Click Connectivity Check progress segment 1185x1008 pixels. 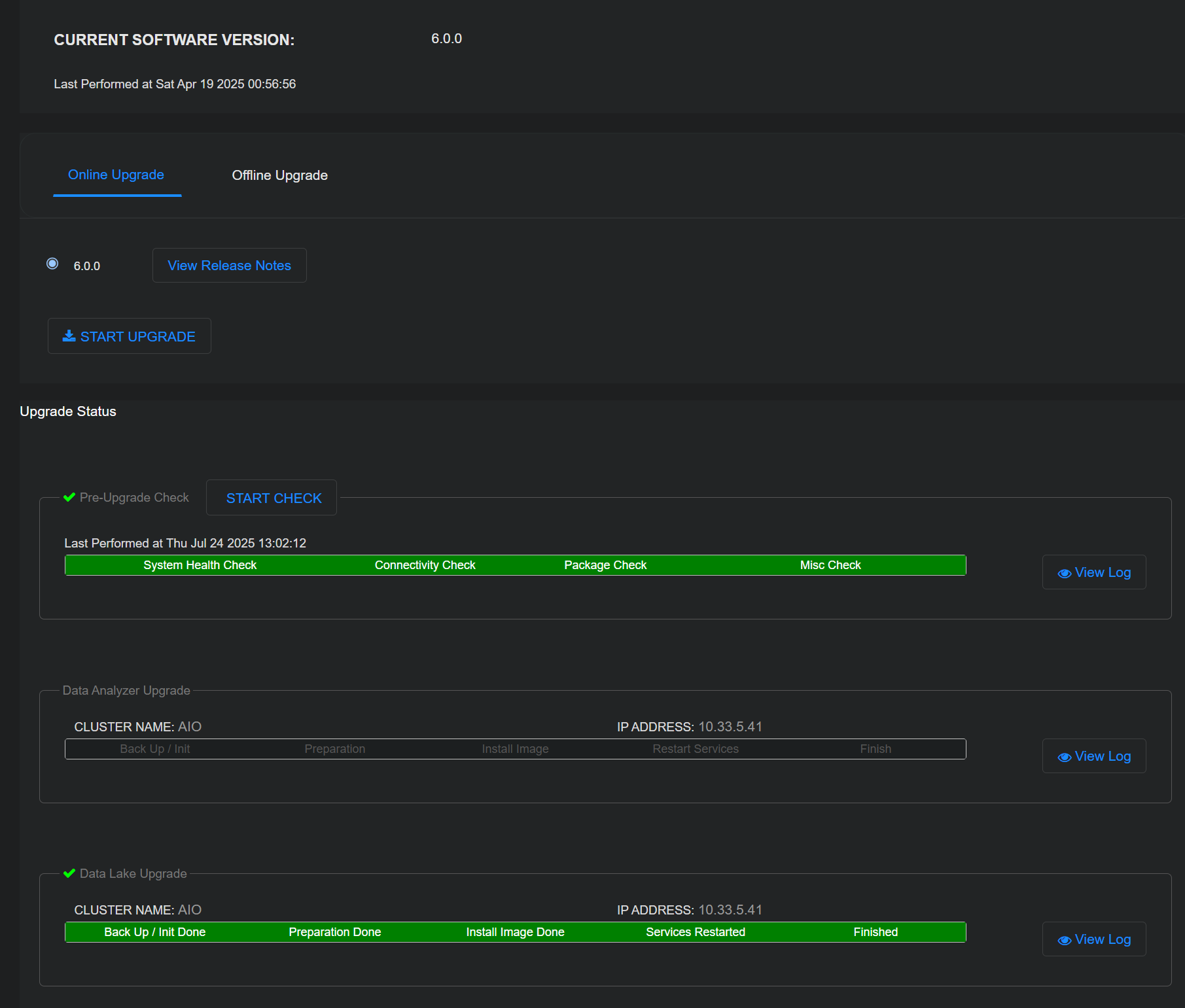tap(425, 565)
